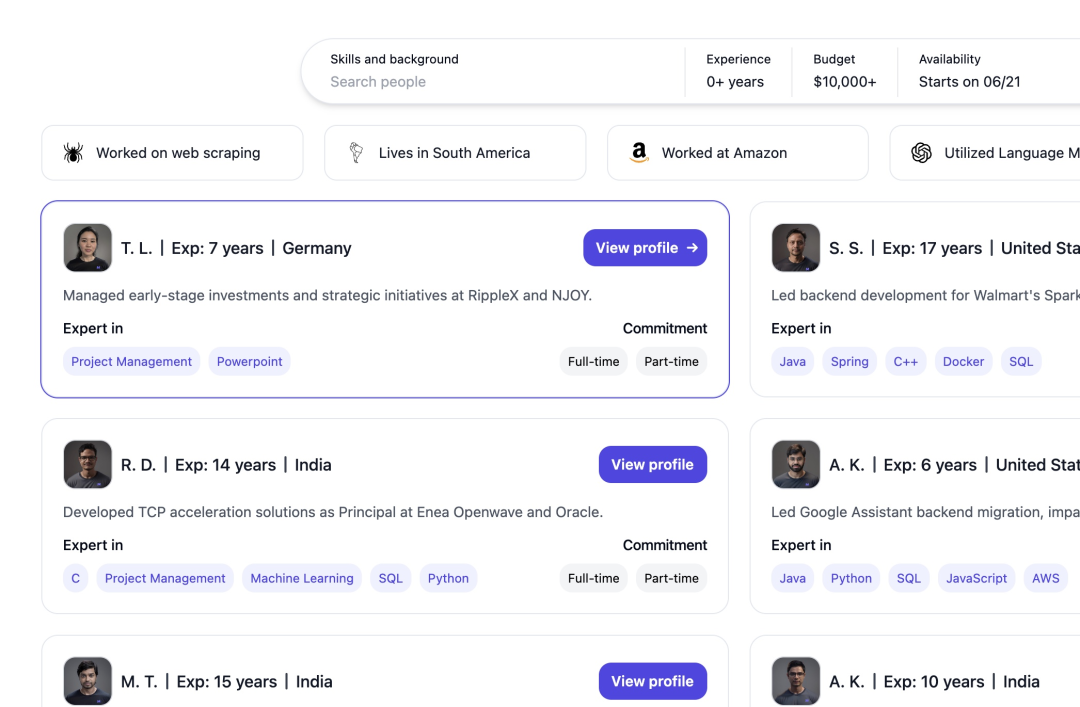Click Python tag on R. D.'s card
This screenshot has width=1080, height=707.
[x=448, y=578]
